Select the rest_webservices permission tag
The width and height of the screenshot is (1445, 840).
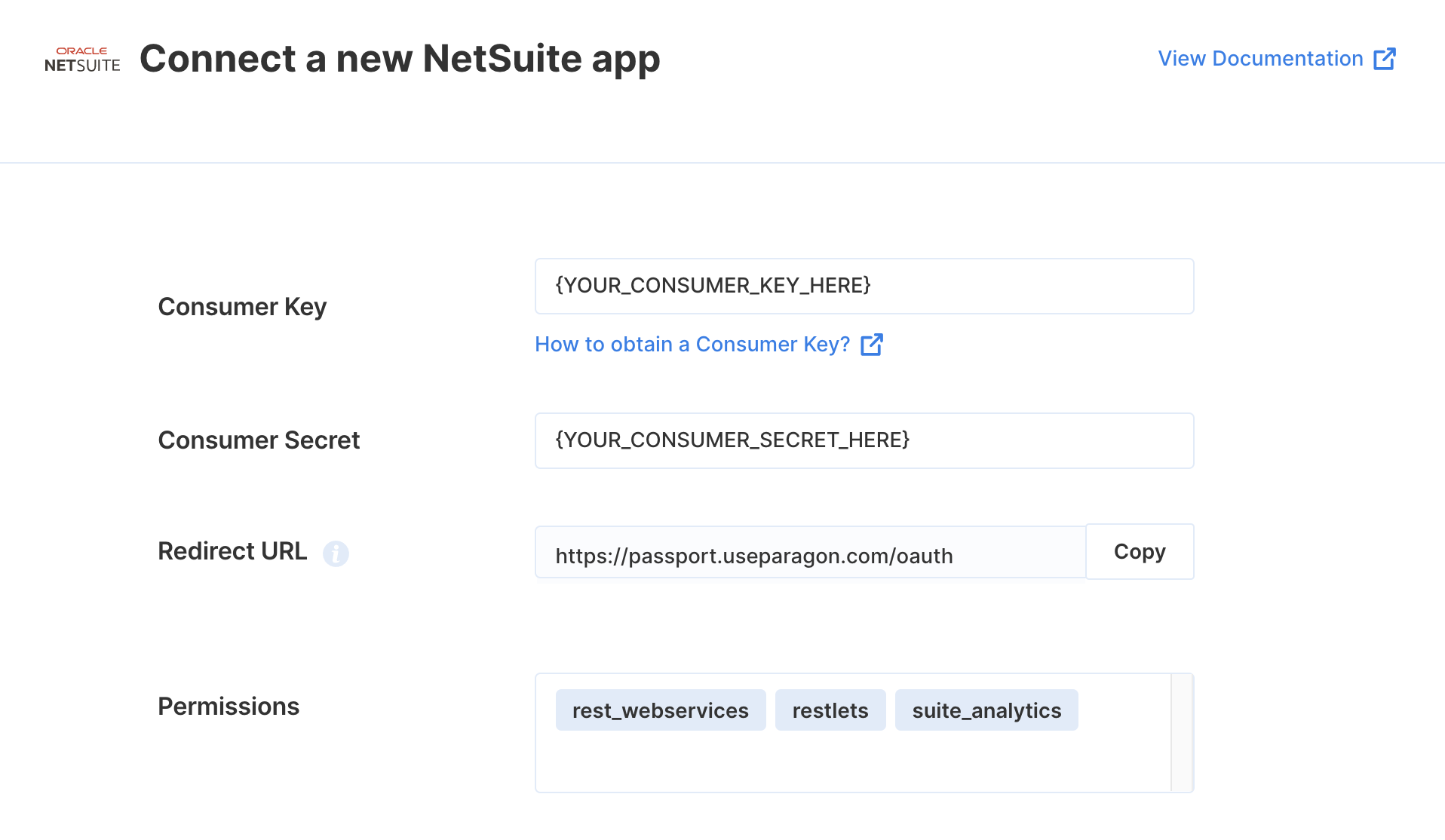(661, 710)
